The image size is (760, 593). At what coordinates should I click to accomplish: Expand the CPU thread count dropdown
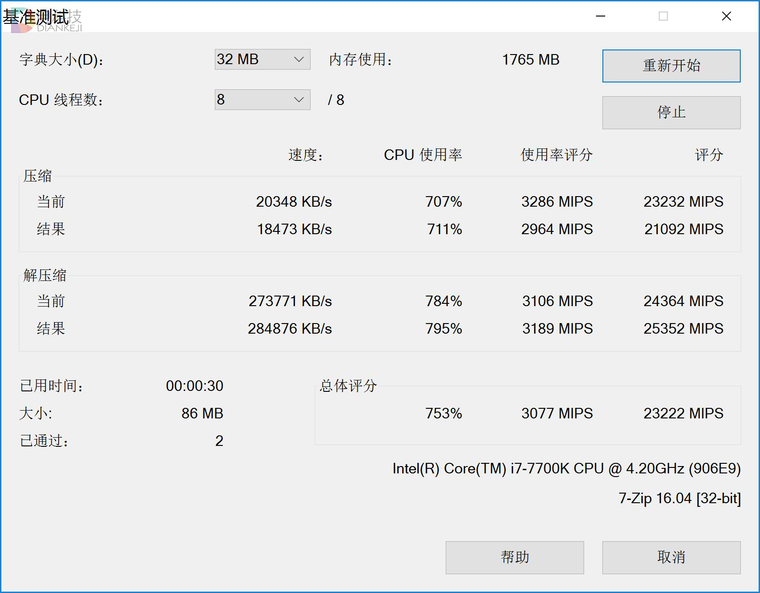pos(262,100)
